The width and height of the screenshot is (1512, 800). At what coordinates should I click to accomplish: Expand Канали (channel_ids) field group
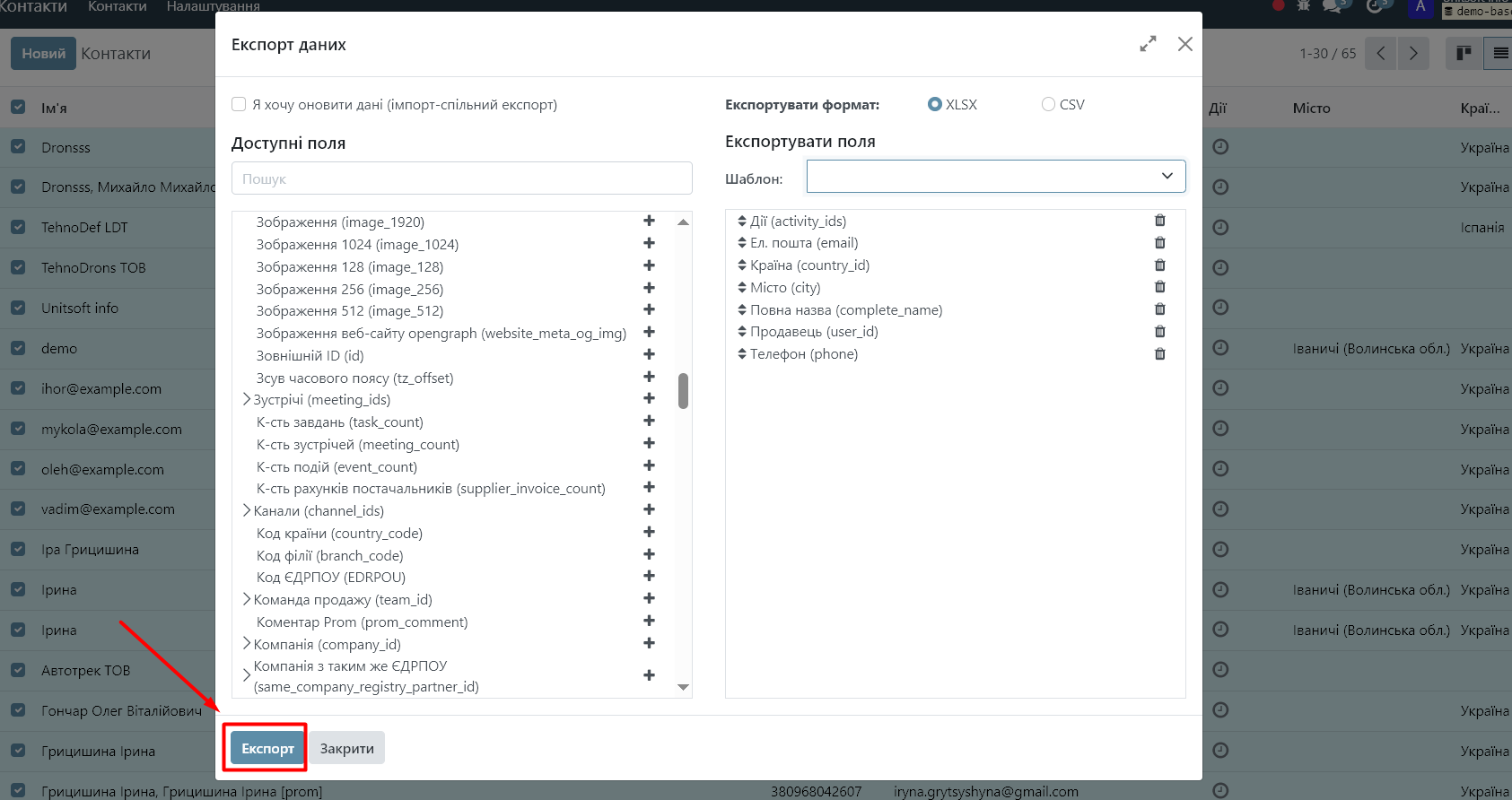point(247,511)
